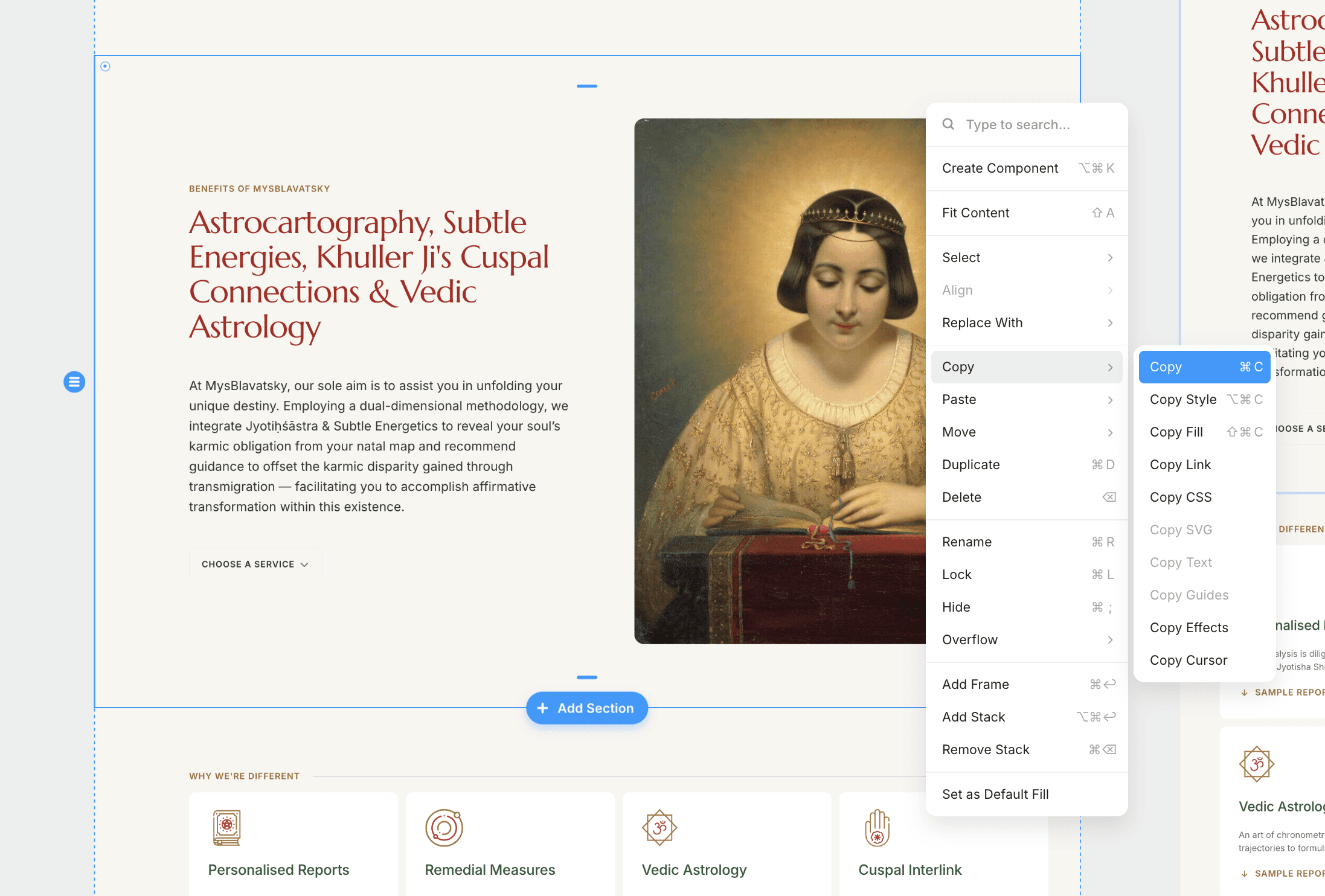The image size is (1325, 896).
Task: Choose Add Stack menu entry
Action: click(1027, 717)
